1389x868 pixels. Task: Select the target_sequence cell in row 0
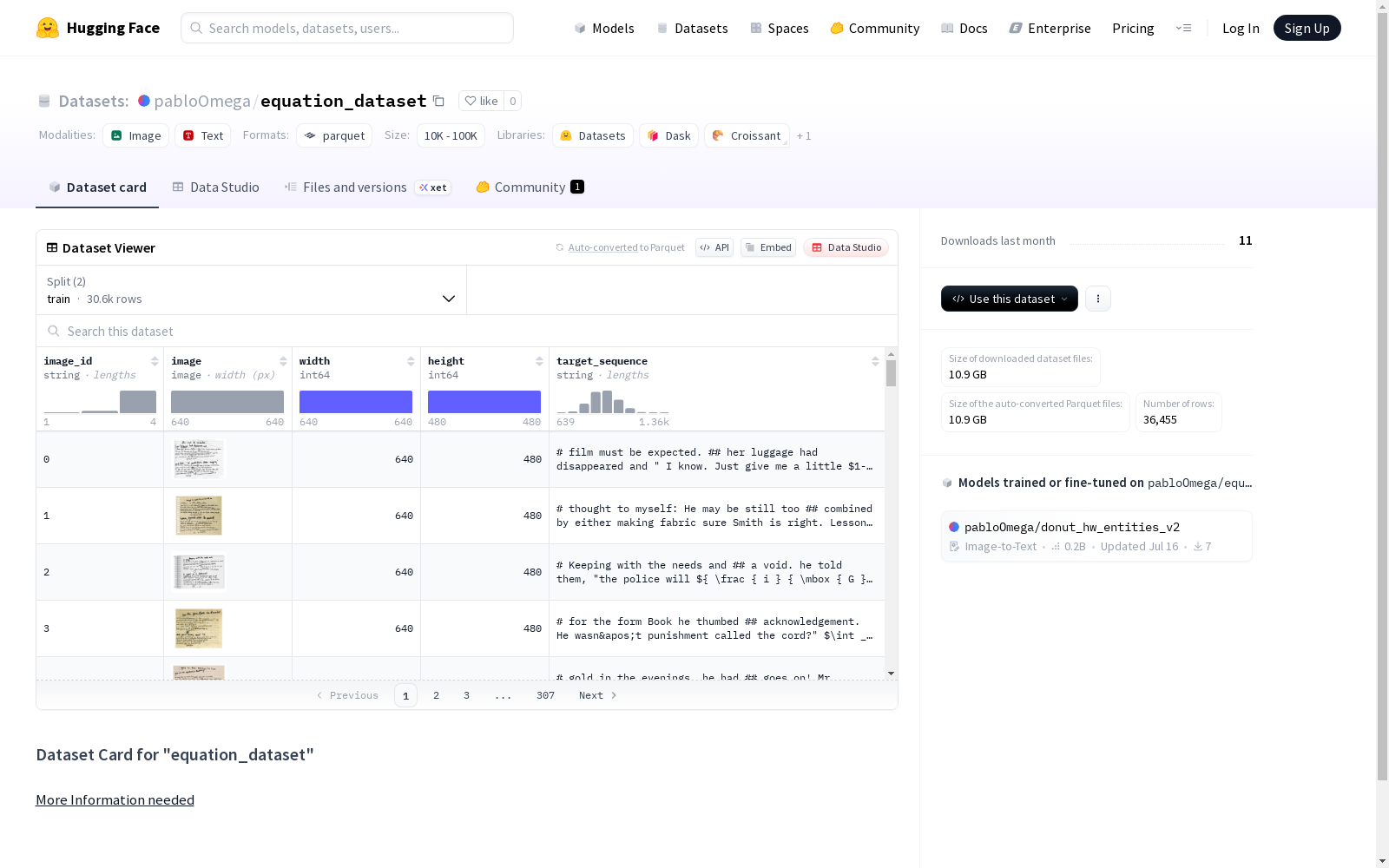717,459
